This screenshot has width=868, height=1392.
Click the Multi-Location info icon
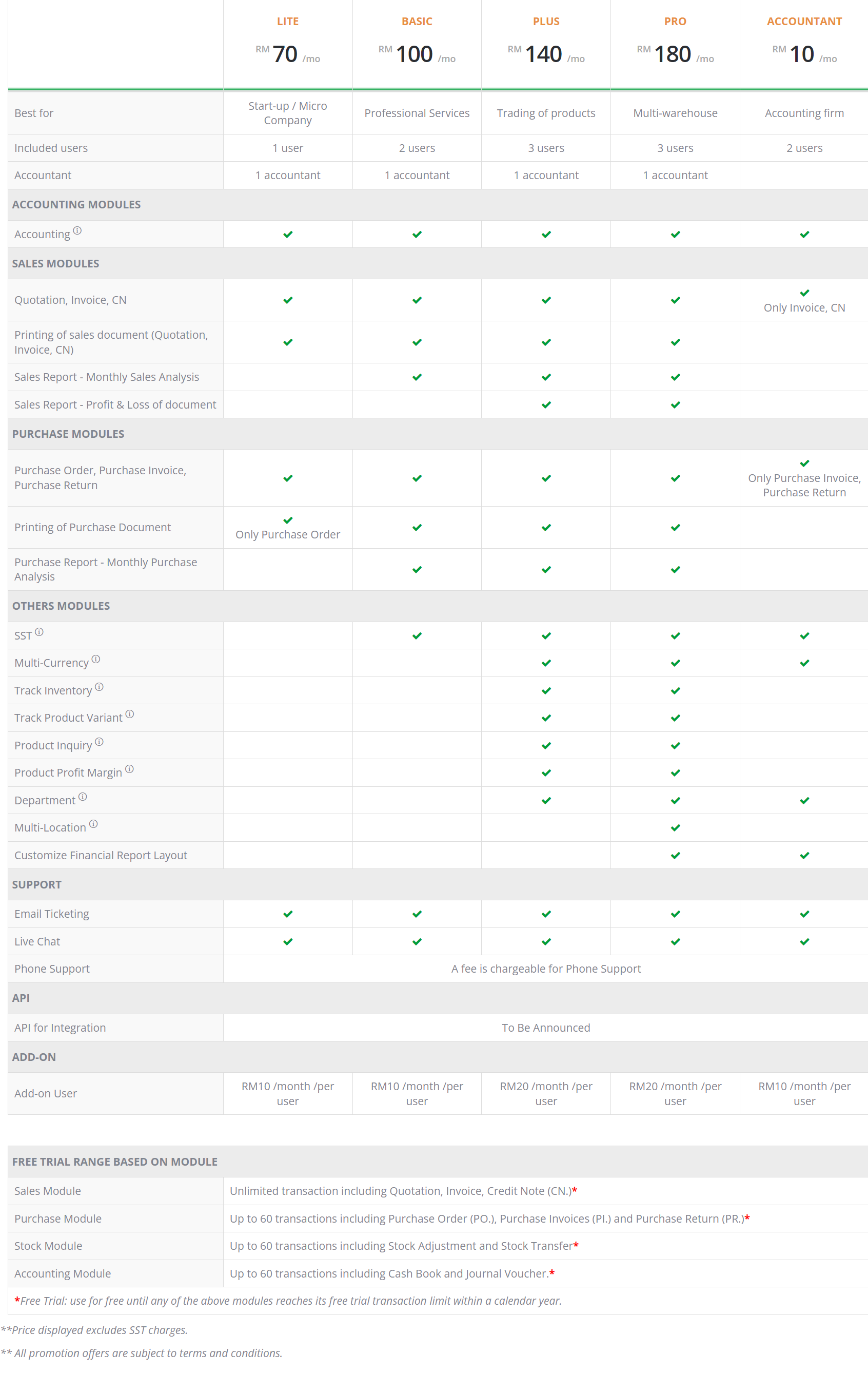(93, 824)
